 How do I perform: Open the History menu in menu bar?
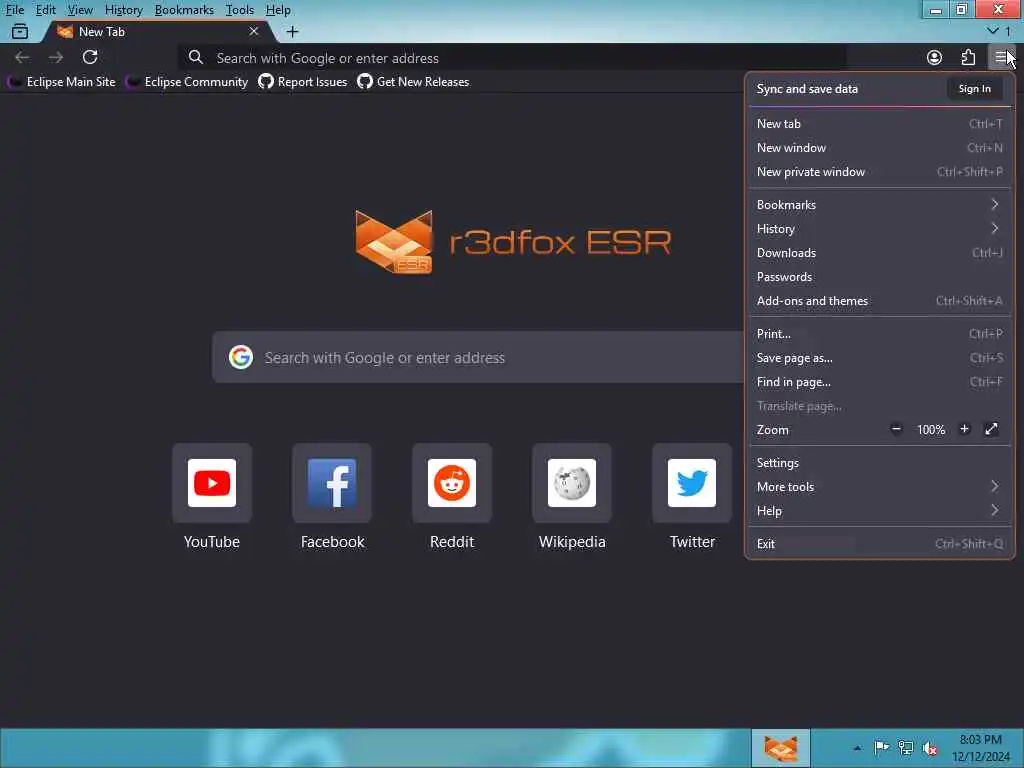point(123,10)
